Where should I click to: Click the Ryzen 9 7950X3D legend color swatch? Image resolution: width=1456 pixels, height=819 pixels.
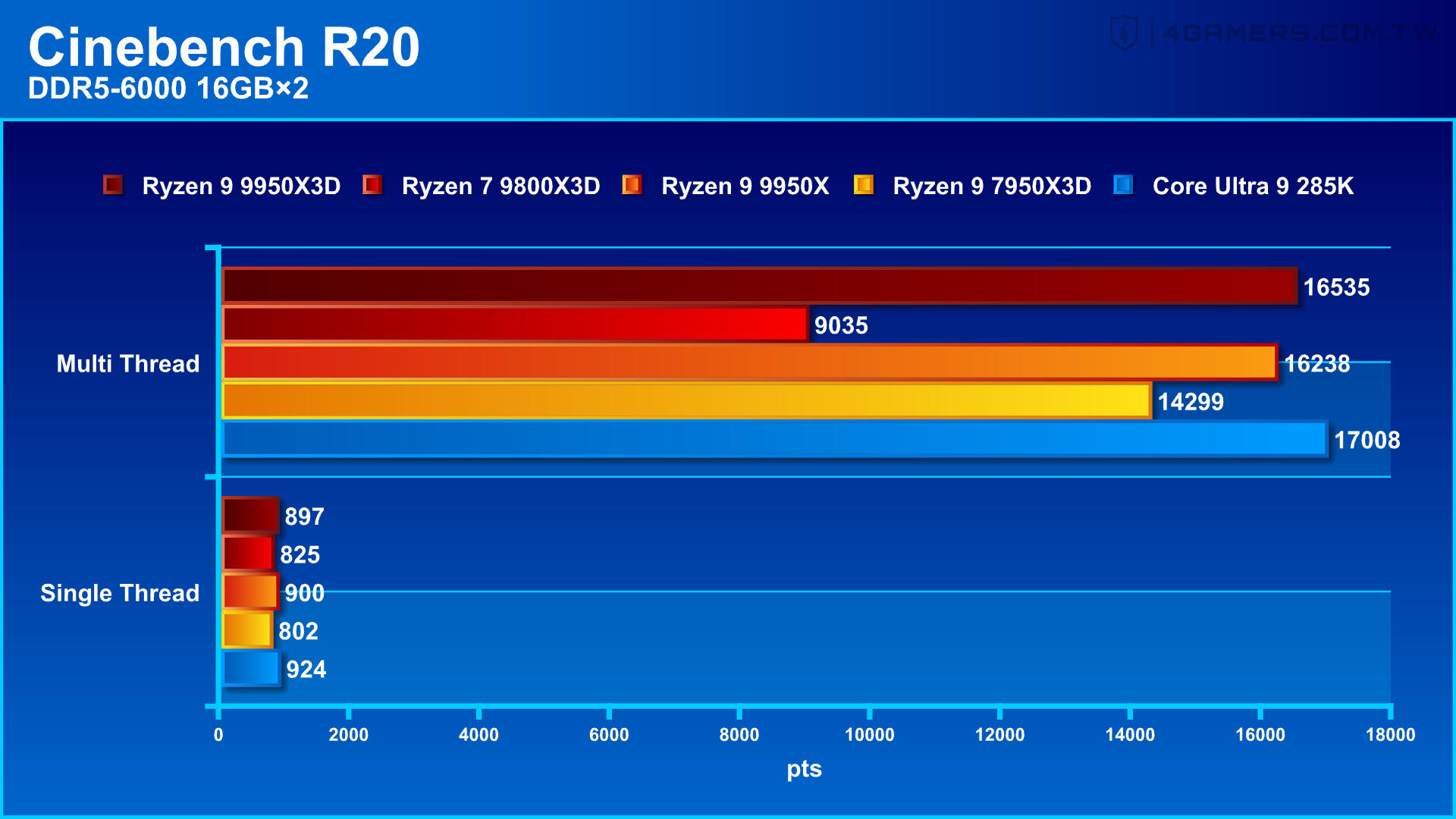click(x=864, y=185)
